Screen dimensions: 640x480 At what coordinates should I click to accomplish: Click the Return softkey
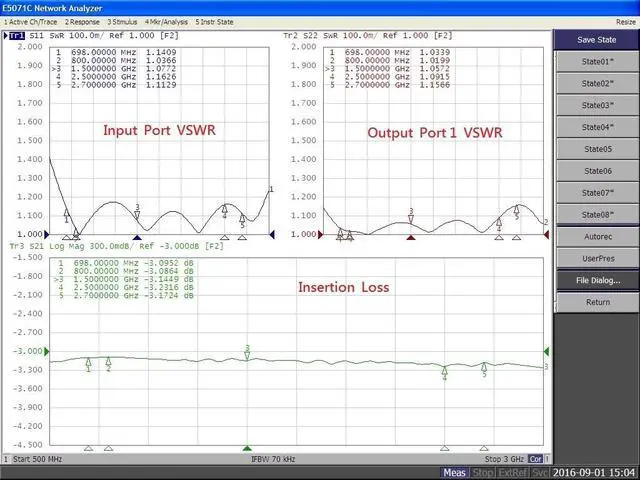tap(598, 302)
